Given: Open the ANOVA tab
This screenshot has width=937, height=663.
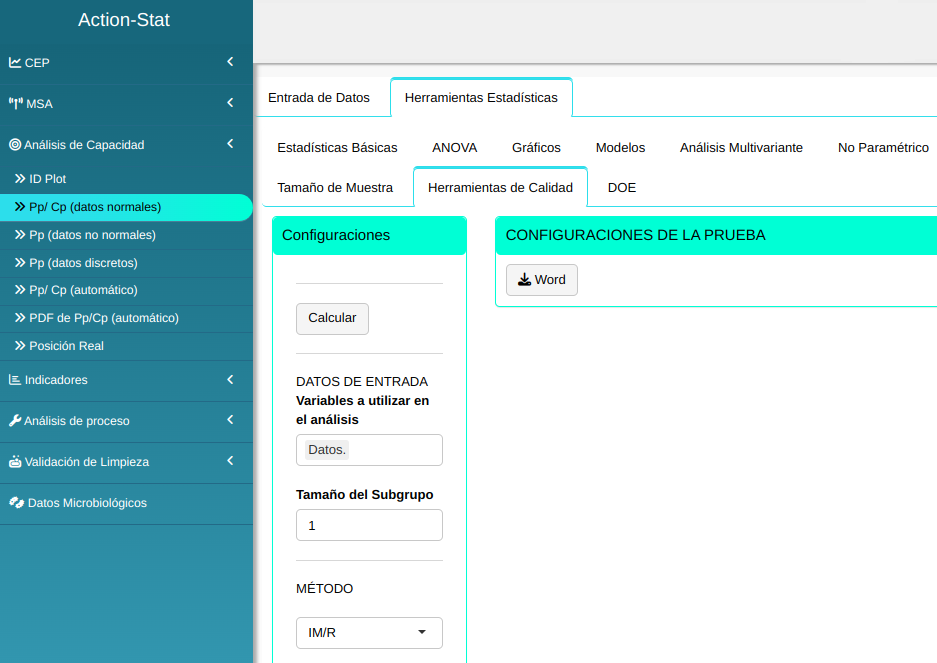Looking at the screenshot, I should click(x=454, y=148).
